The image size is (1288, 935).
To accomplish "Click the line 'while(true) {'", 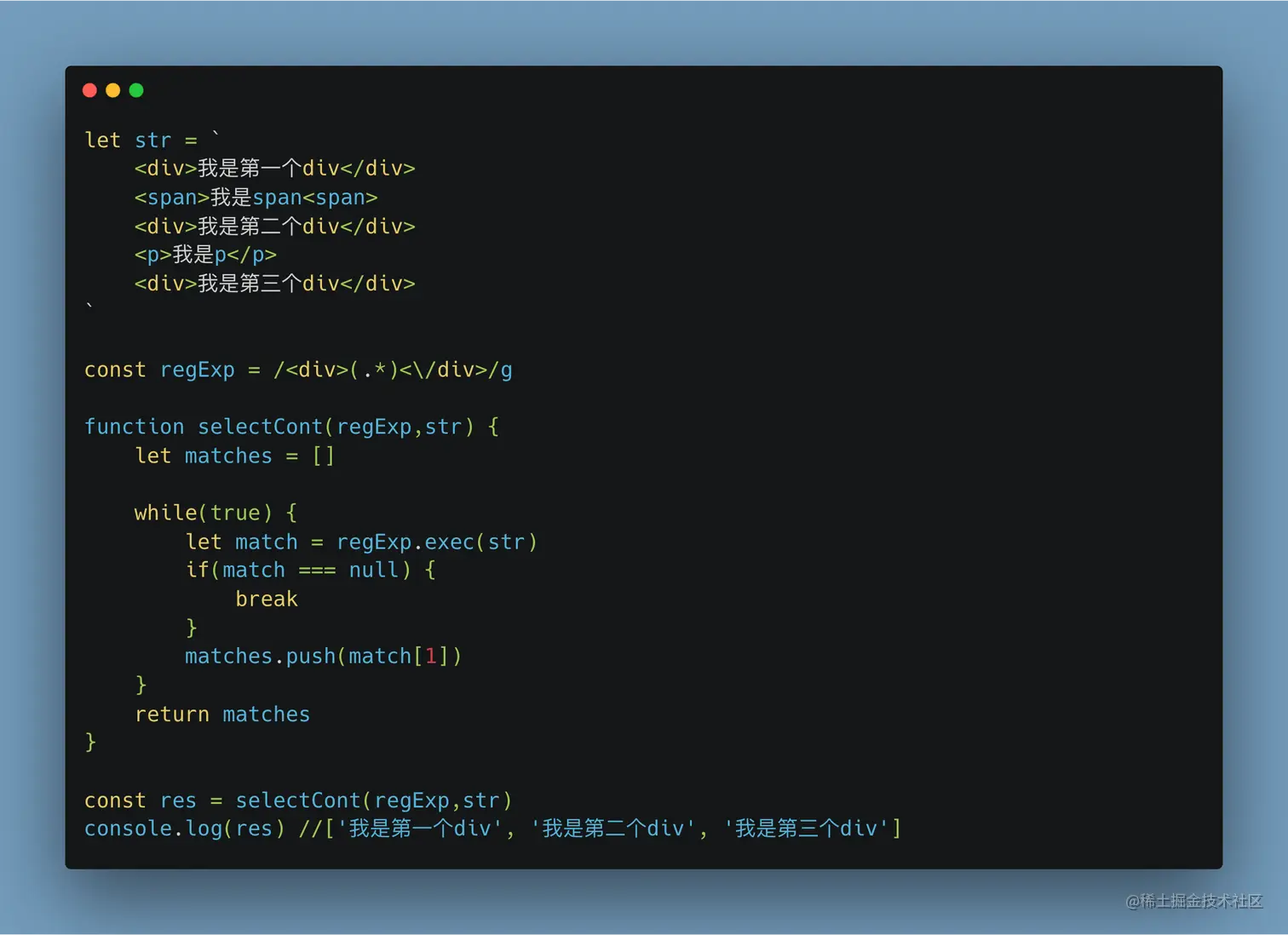I will click(216, 513).
